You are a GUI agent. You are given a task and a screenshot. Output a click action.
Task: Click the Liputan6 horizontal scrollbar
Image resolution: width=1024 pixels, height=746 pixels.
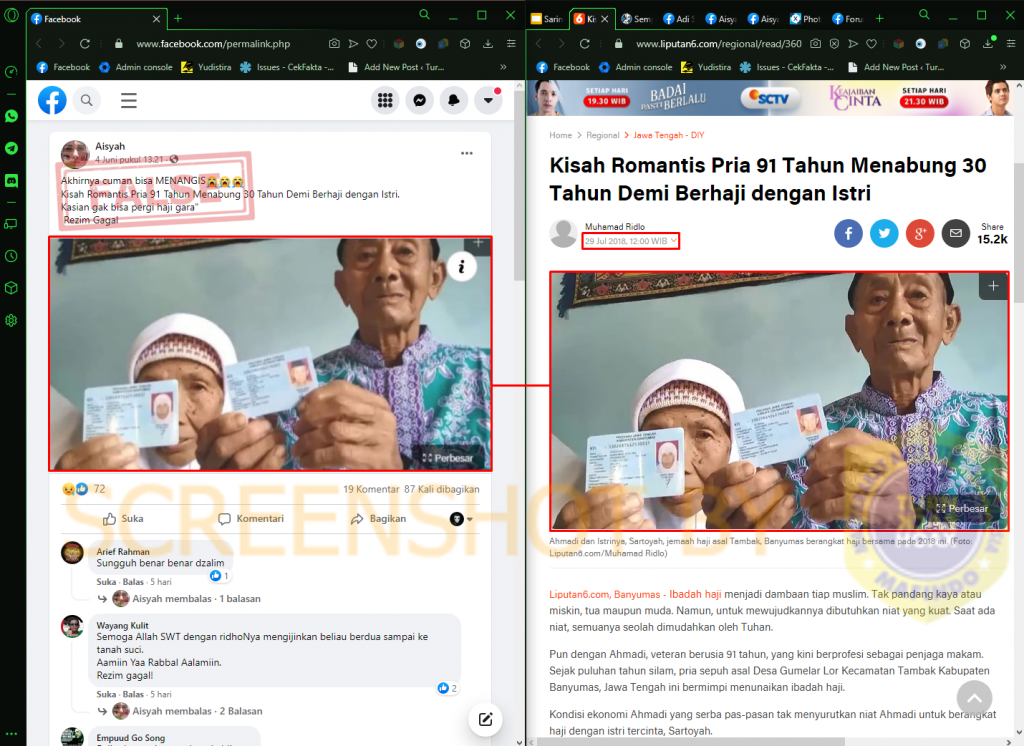click(x=690, y=741)
